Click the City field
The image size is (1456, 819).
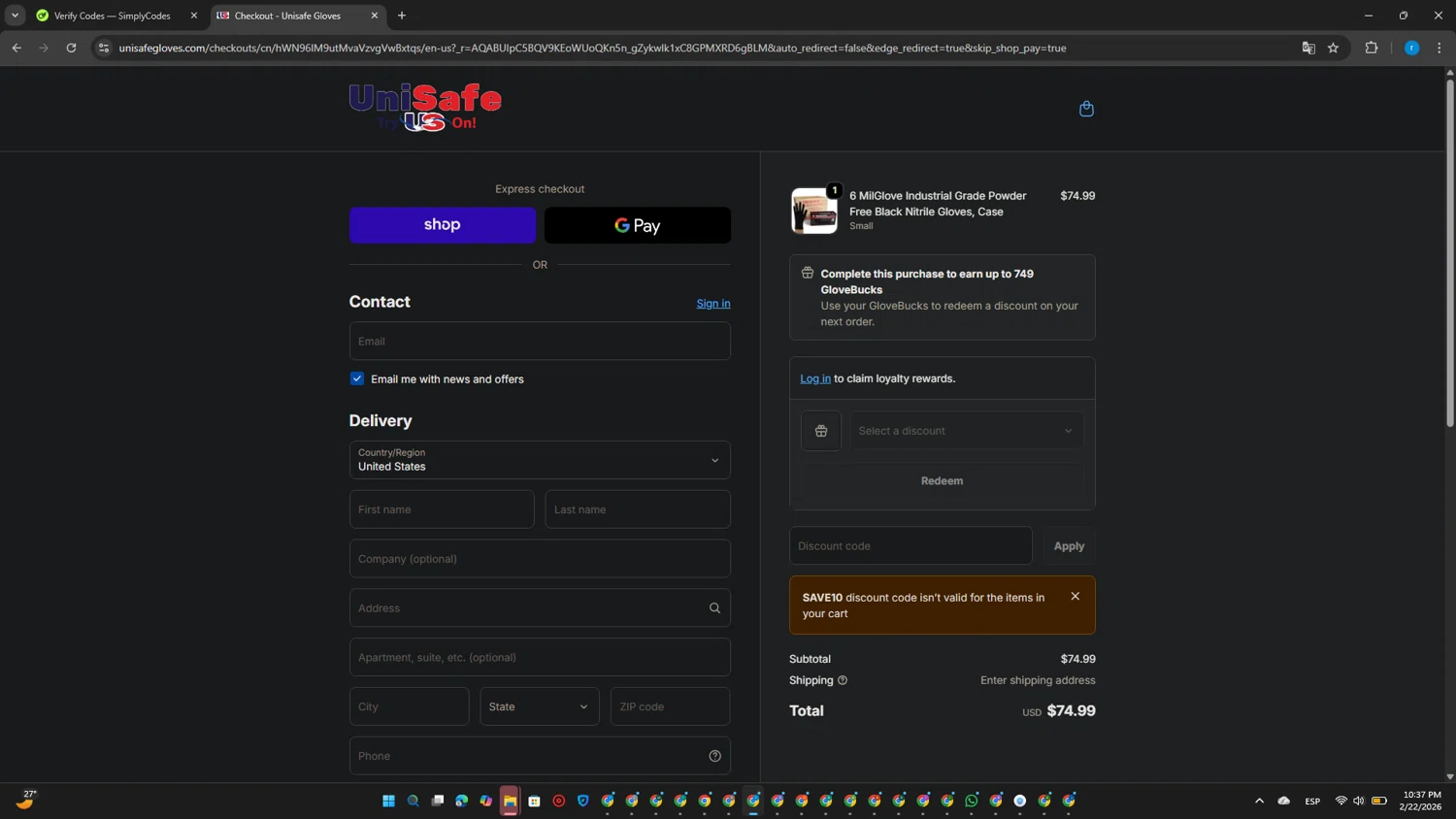[409, 706]
